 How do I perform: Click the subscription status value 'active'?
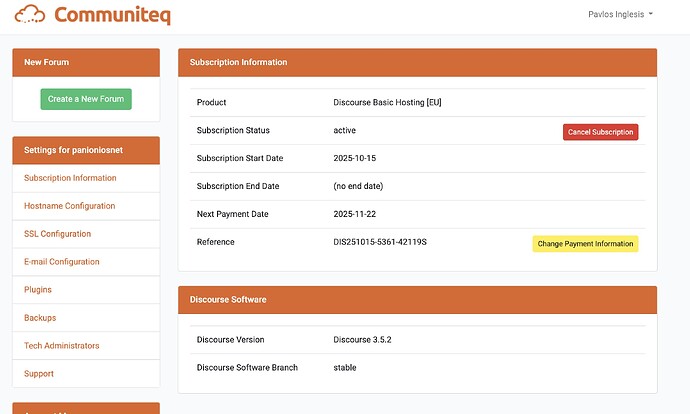click(x=345, y=130)
